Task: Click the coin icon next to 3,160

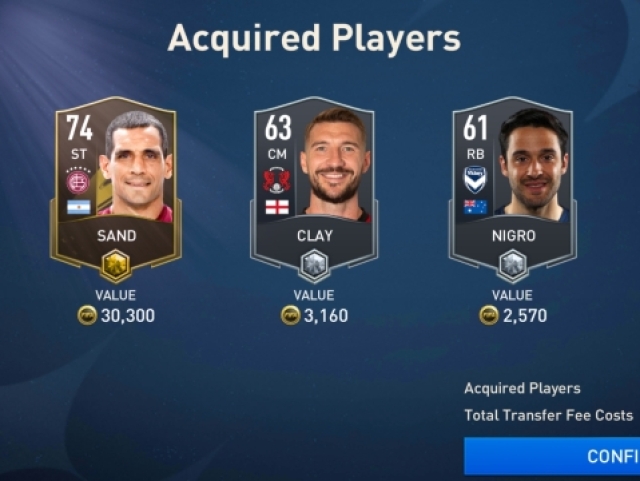Action: tap(291, 316)
